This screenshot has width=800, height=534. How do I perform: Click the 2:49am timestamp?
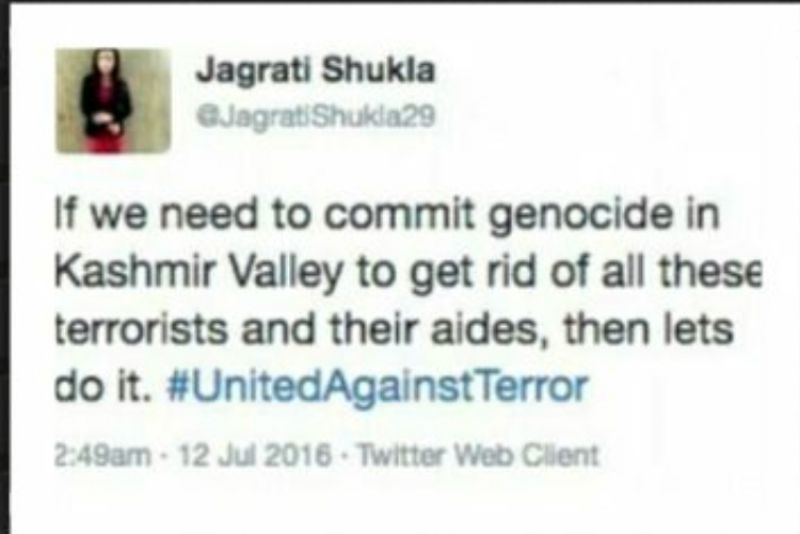pos(103,455)
